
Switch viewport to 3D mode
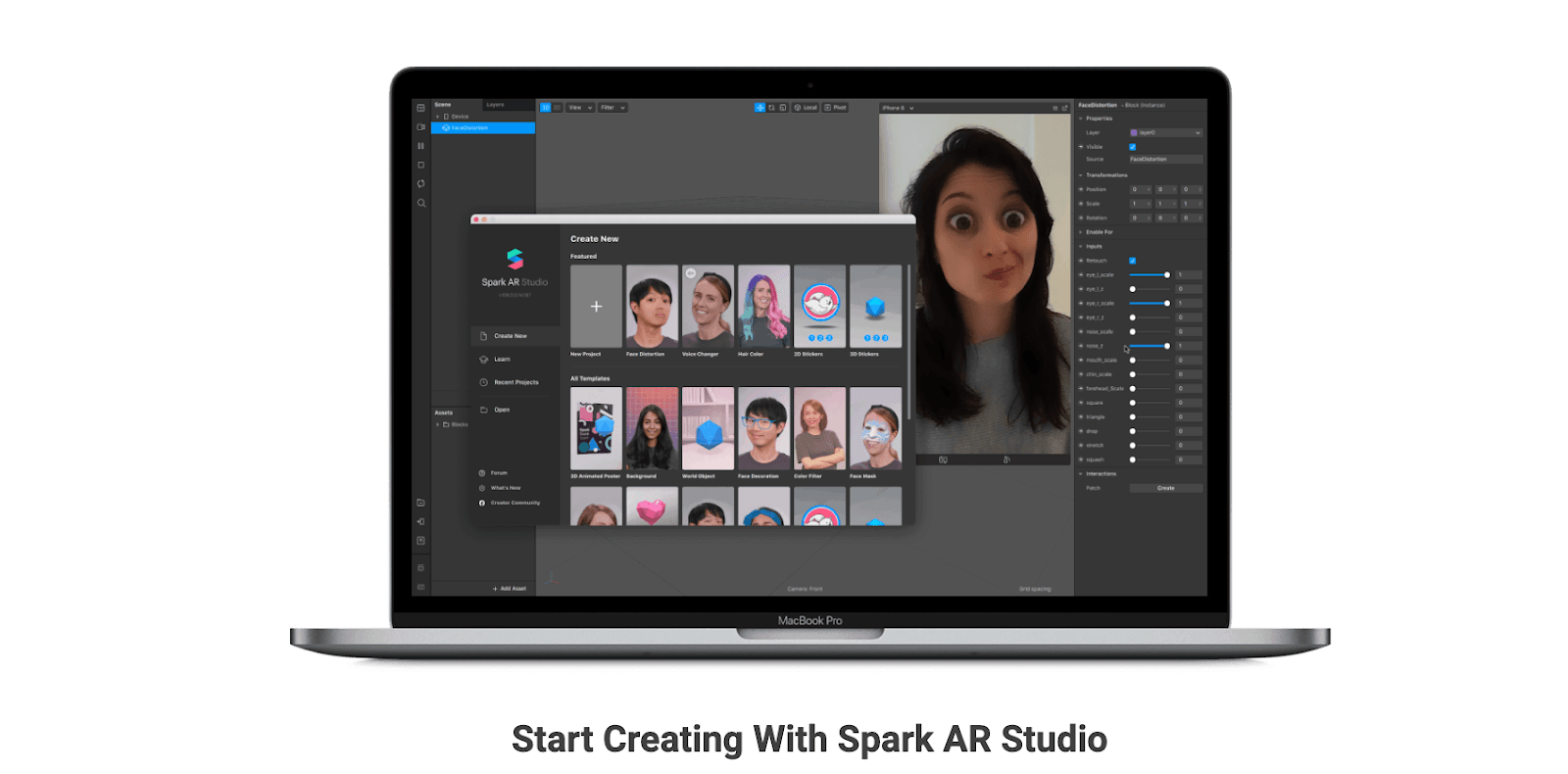point(546,108)
